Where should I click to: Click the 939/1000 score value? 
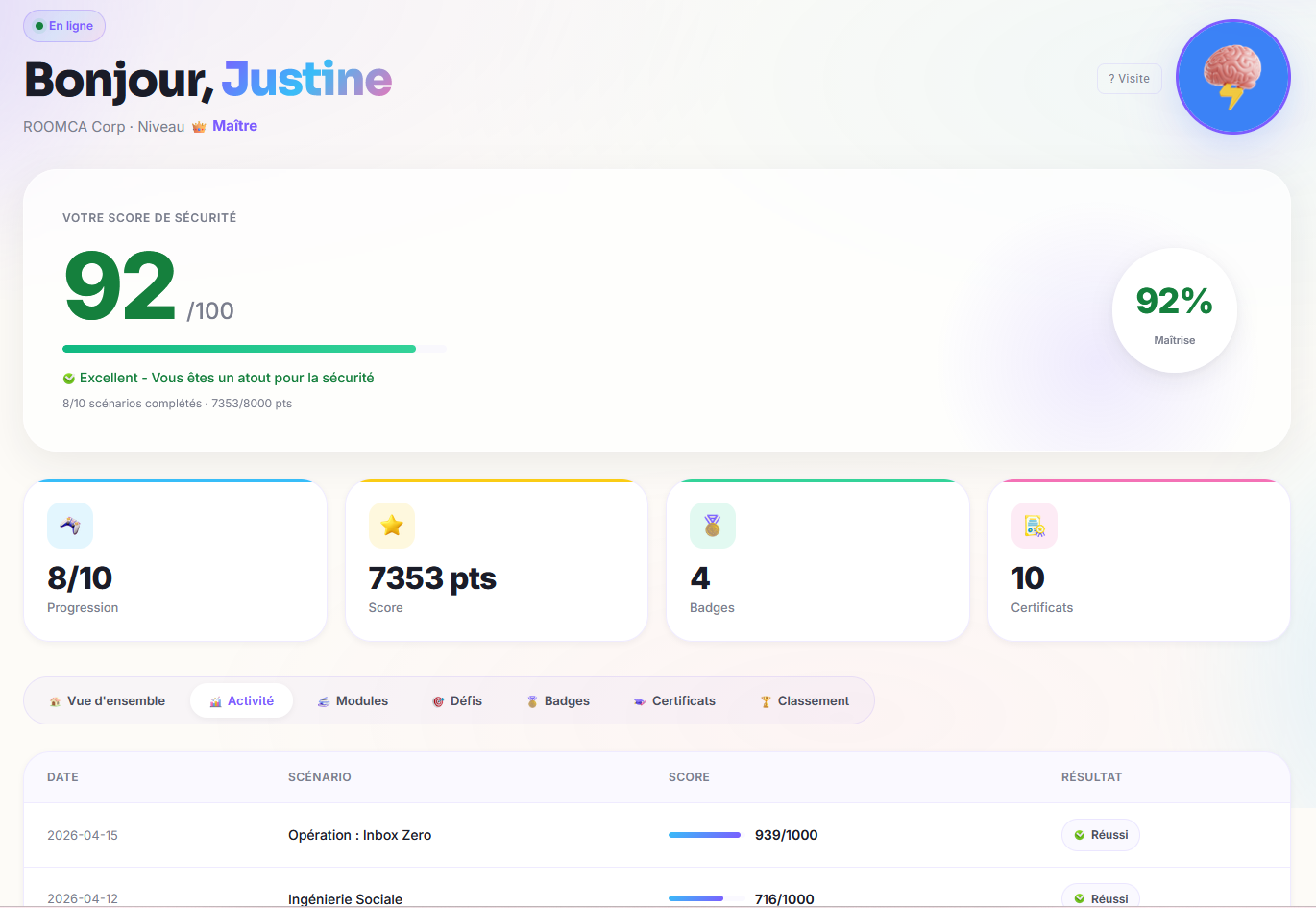coord(787,835)
